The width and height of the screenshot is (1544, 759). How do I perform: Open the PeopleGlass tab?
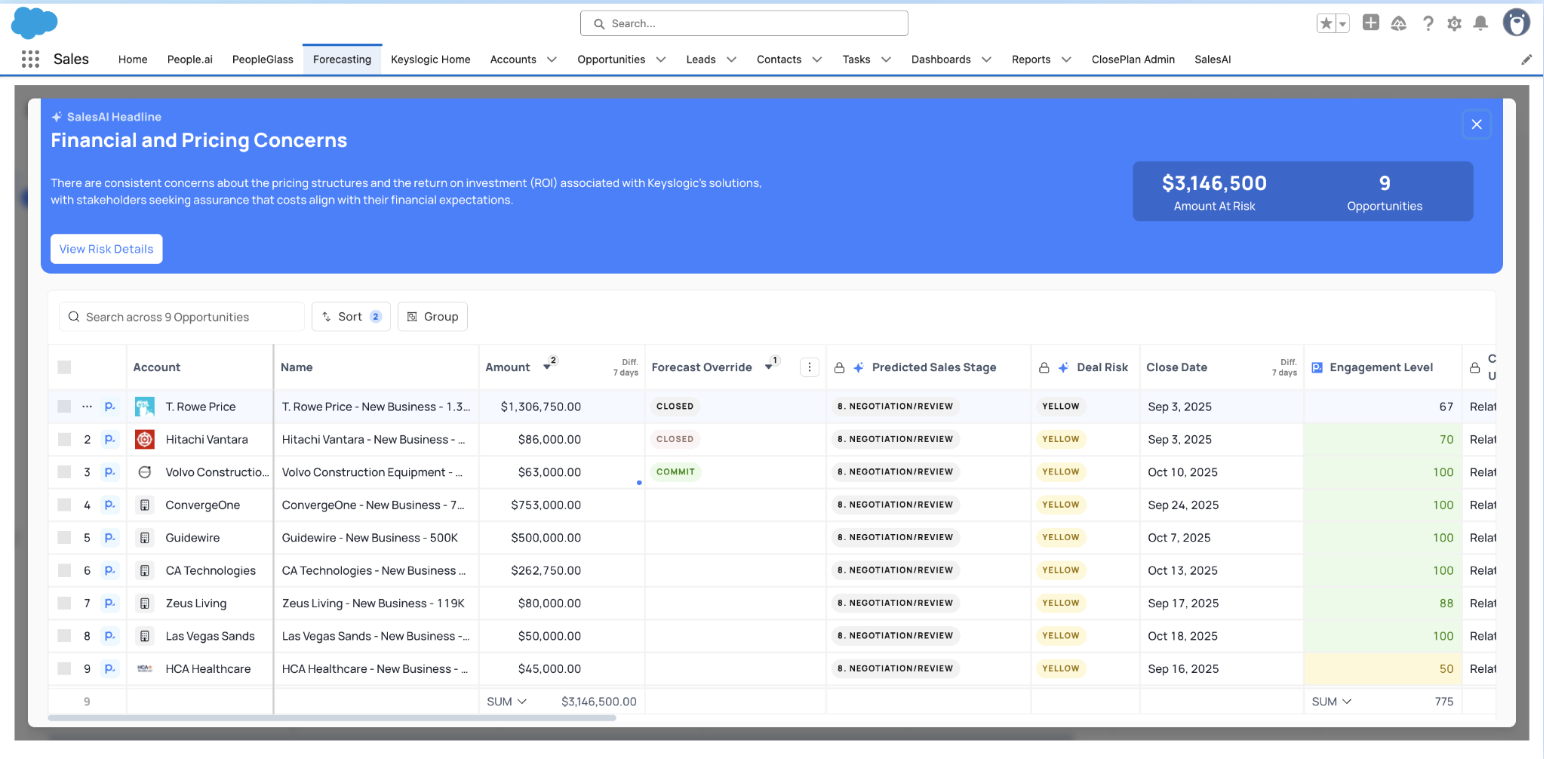[263, 59]
